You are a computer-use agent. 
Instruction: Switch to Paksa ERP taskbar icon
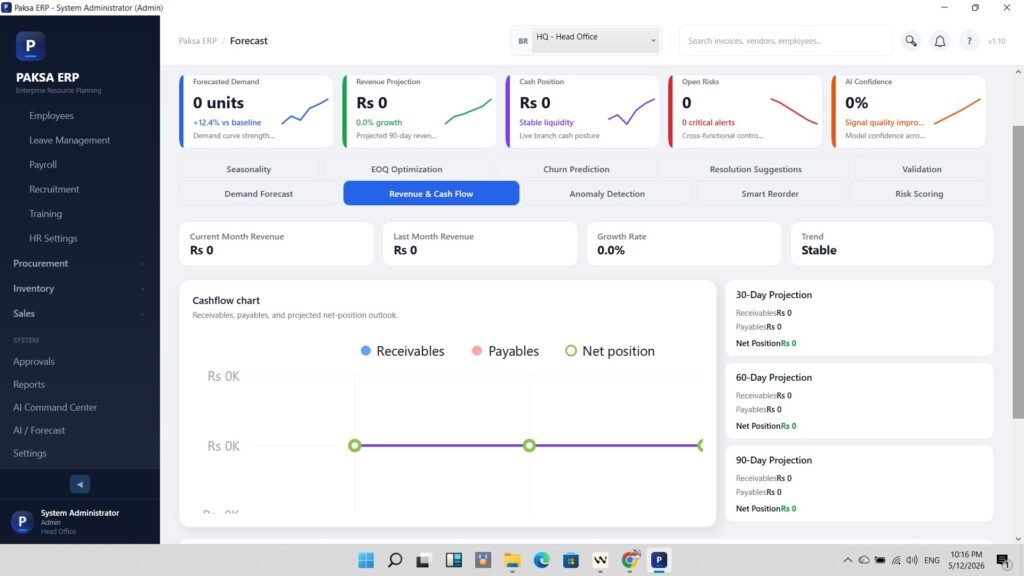pos(659,560)
